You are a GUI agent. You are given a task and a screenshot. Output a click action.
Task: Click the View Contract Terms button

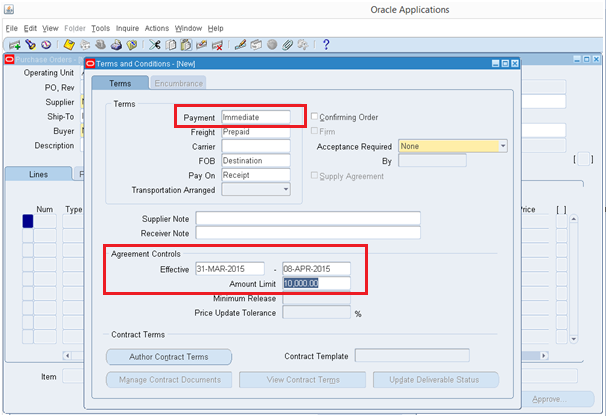(303, 380)
